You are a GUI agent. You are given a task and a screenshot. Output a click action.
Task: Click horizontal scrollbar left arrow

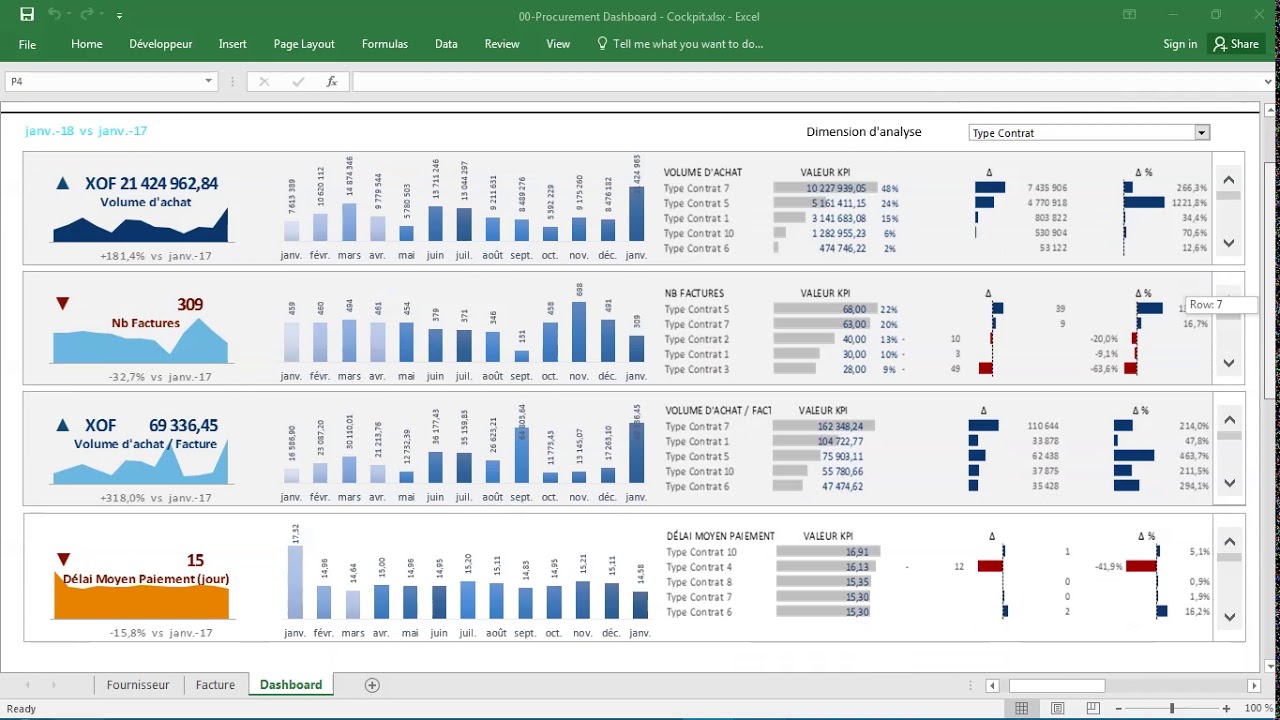click(993, 686)
